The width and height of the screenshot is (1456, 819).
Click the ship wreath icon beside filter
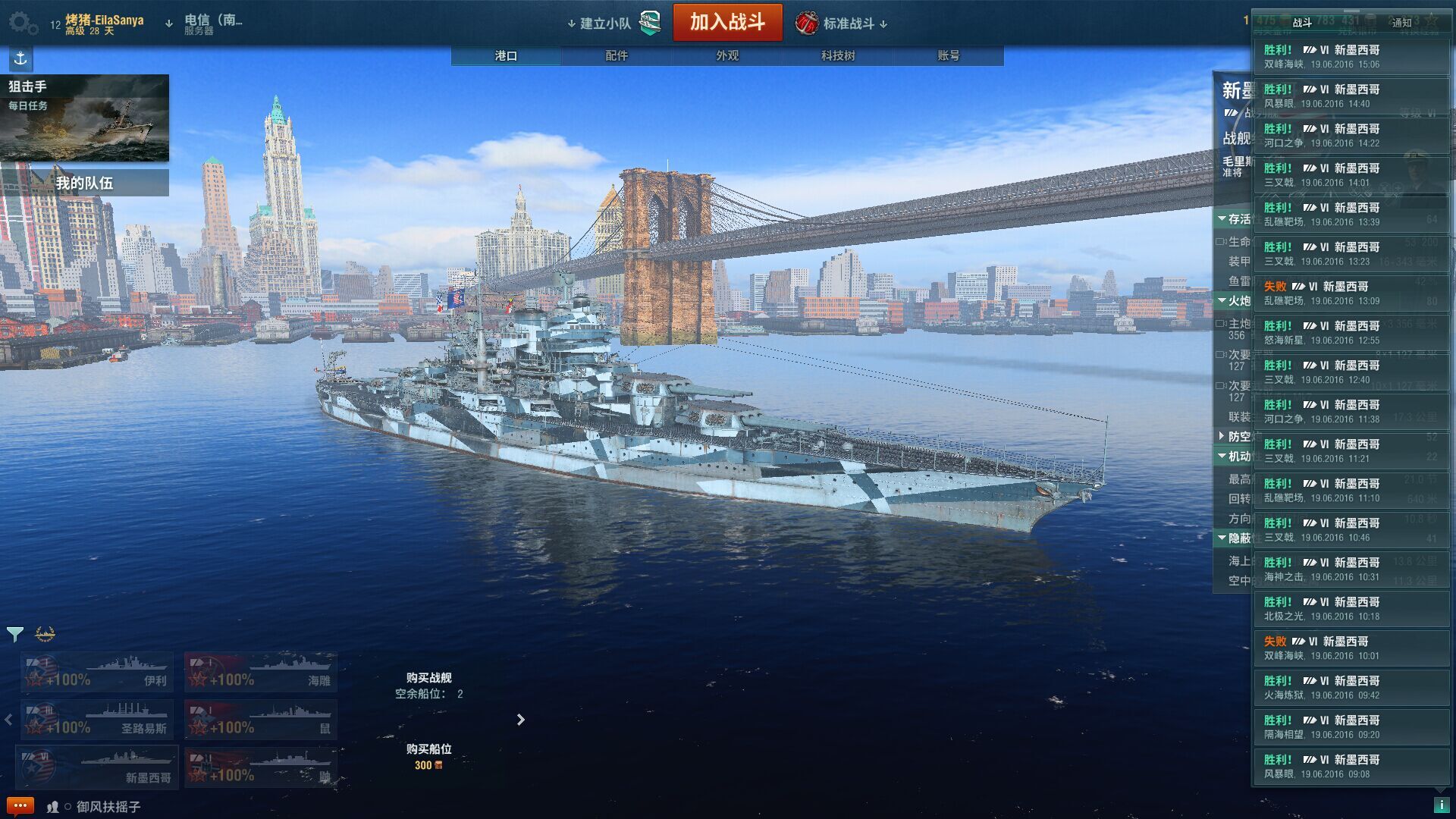[x=45, y=633]
